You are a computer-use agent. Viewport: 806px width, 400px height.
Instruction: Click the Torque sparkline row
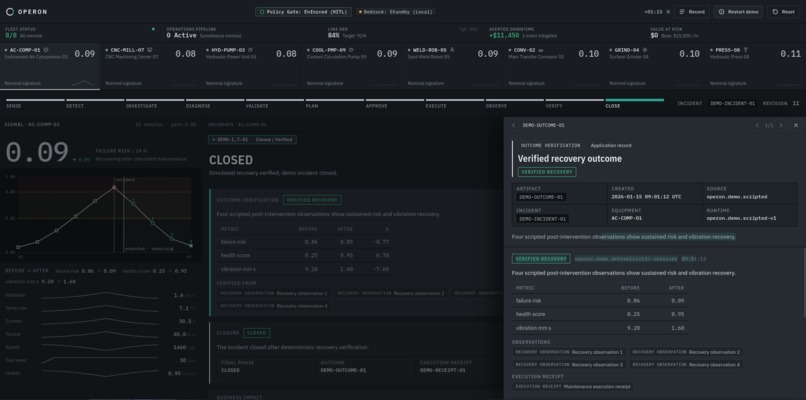point(100,334)
